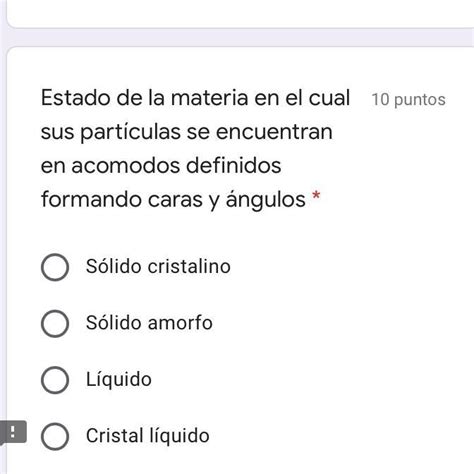This screenshot has height=474, width=474.
Task: Select the Sólido amorfo radio button
Action: pos(55,323)
